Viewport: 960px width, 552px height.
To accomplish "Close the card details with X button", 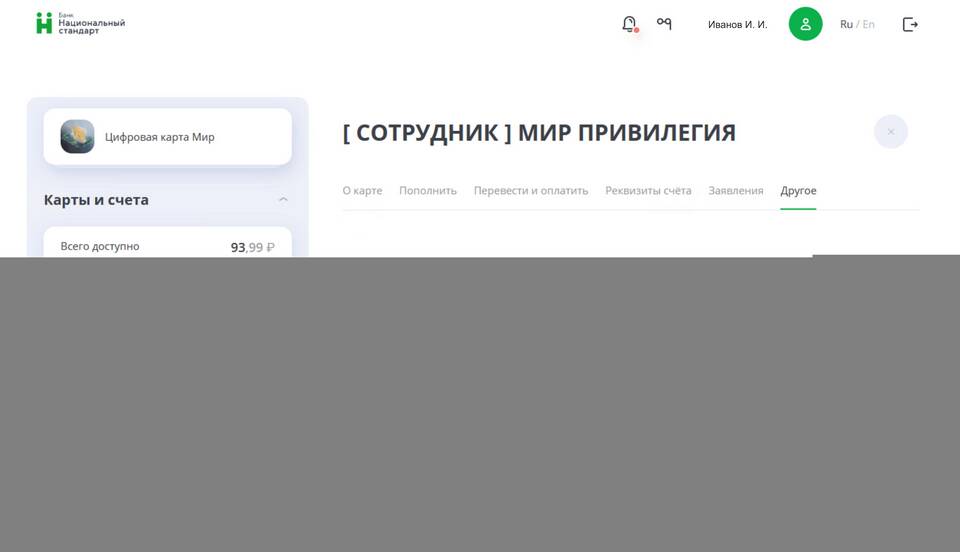I will [890, 132].
